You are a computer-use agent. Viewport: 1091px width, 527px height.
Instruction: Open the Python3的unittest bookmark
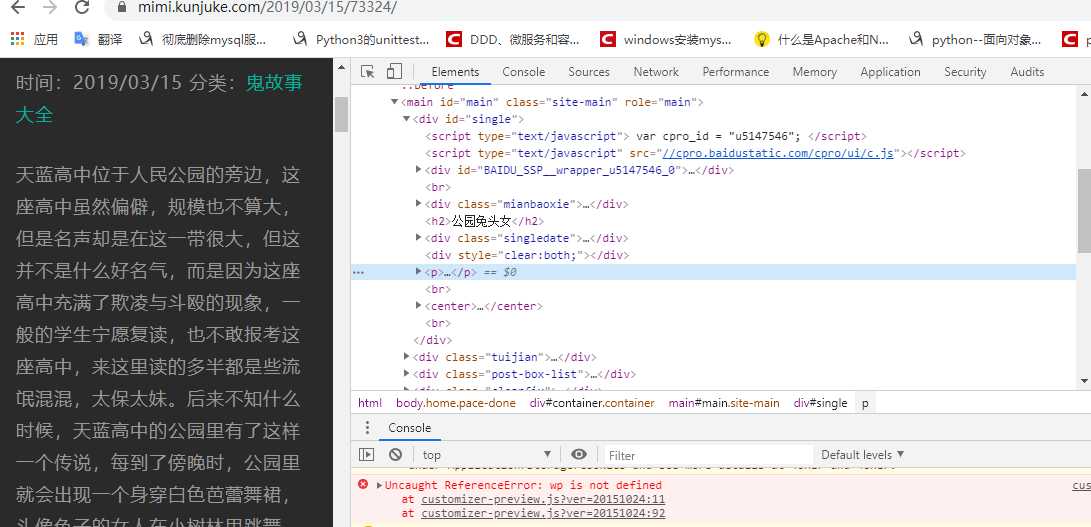tap(361, 40)
